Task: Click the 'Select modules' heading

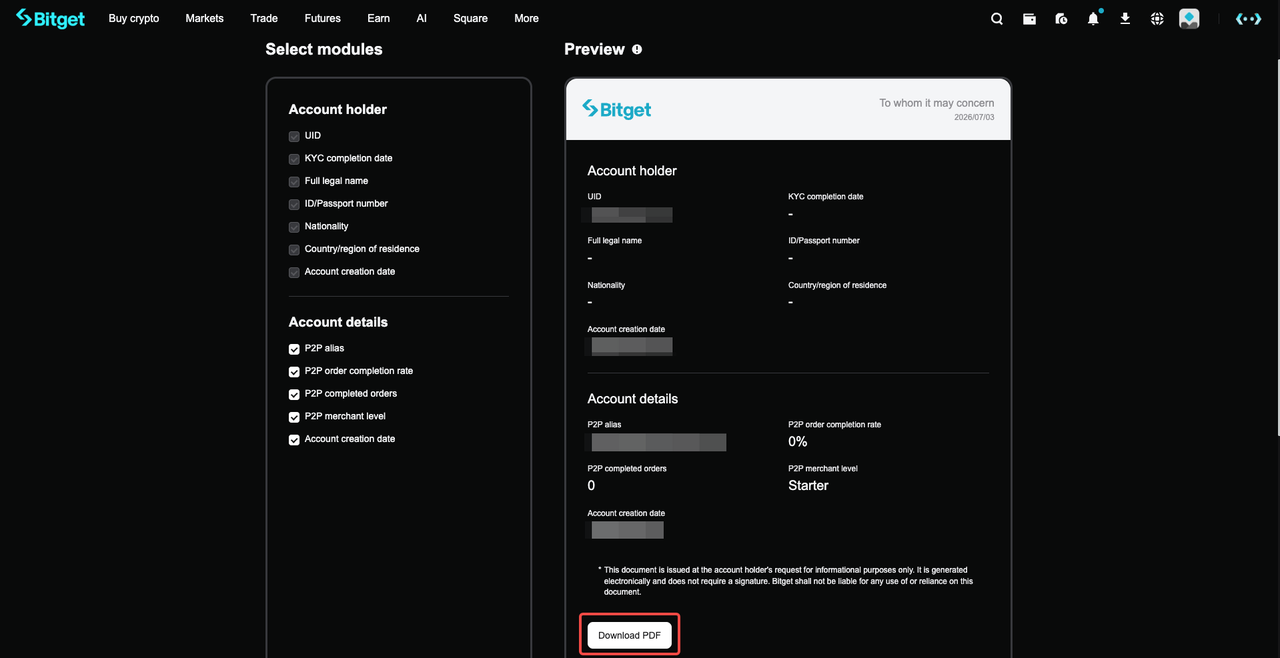Action: pos(324,49)
